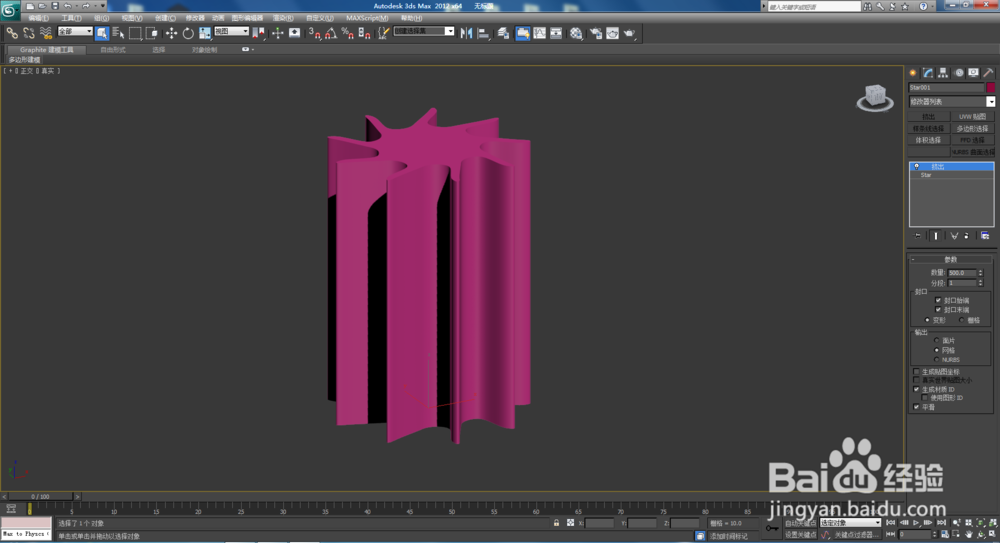Expand the 修改器列表 modifier dropdown

(991, 101)
